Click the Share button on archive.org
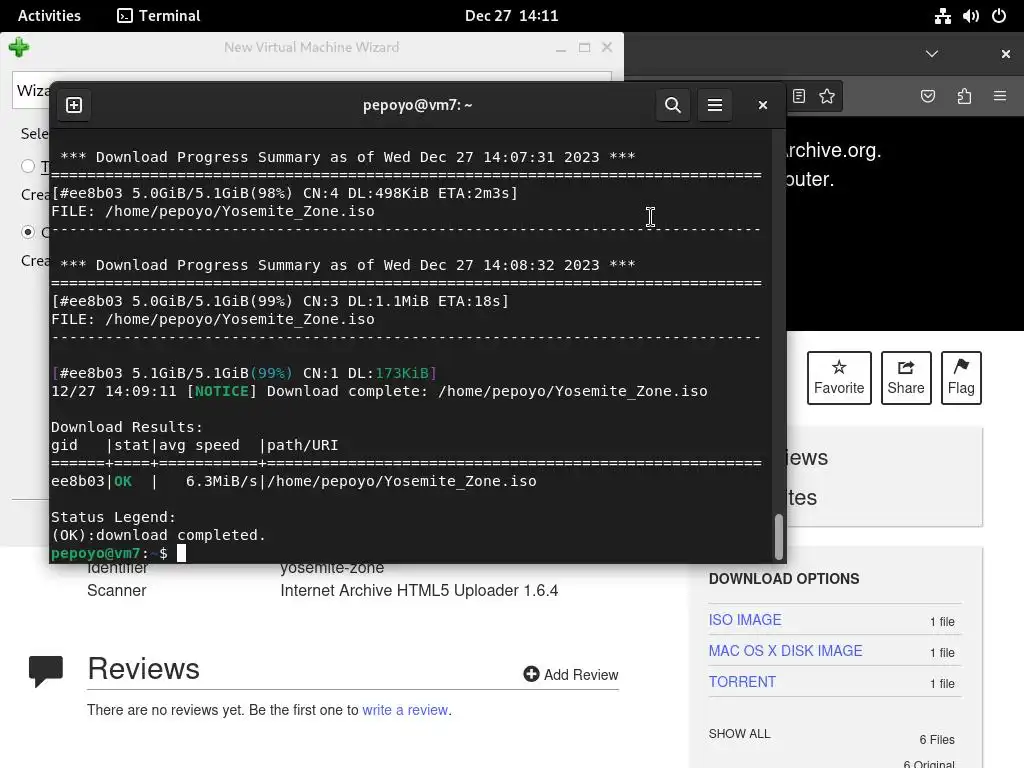Viewport: 1024px width, 768px height. [906, 378]
